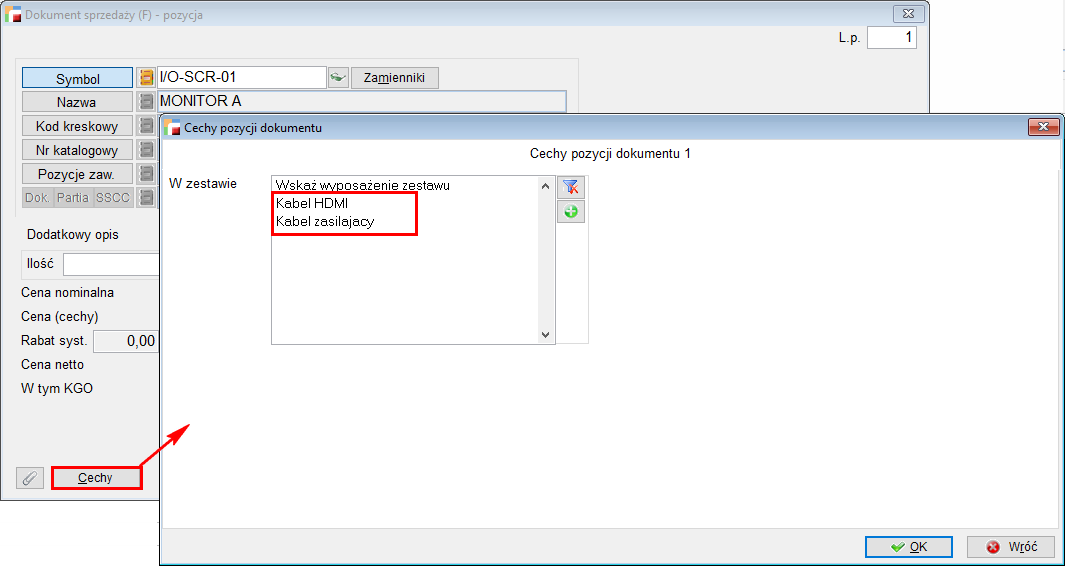Click the Symbol button
The height and width of the screenshot is (566, 1065).
[x=77, y=79]
